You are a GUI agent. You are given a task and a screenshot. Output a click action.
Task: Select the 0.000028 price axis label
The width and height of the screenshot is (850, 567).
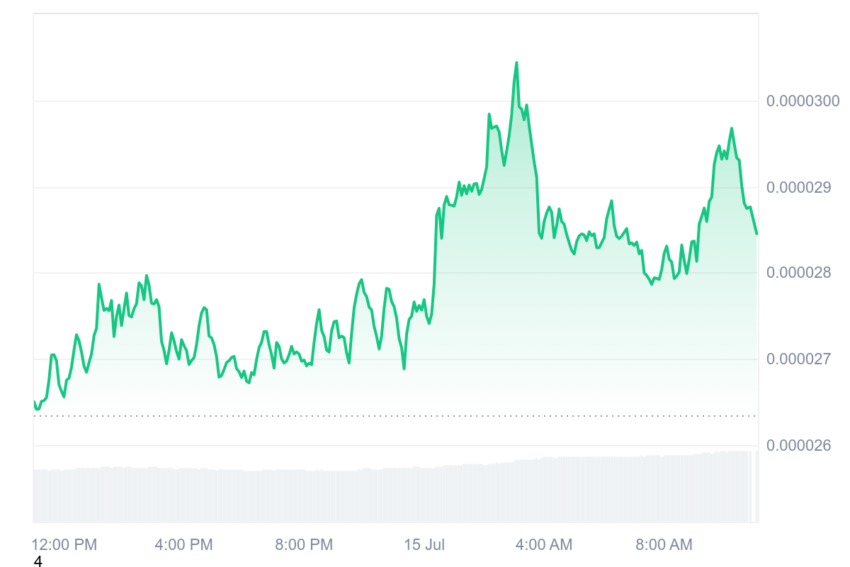pyautogui.click(x=799, y=273)
